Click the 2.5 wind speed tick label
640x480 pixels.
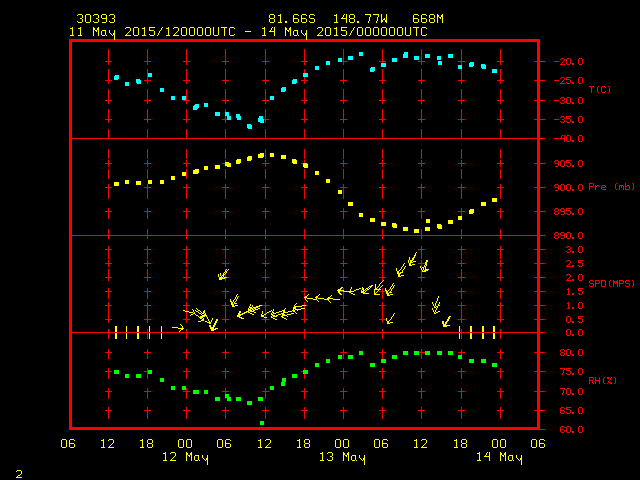pos(574,264)
